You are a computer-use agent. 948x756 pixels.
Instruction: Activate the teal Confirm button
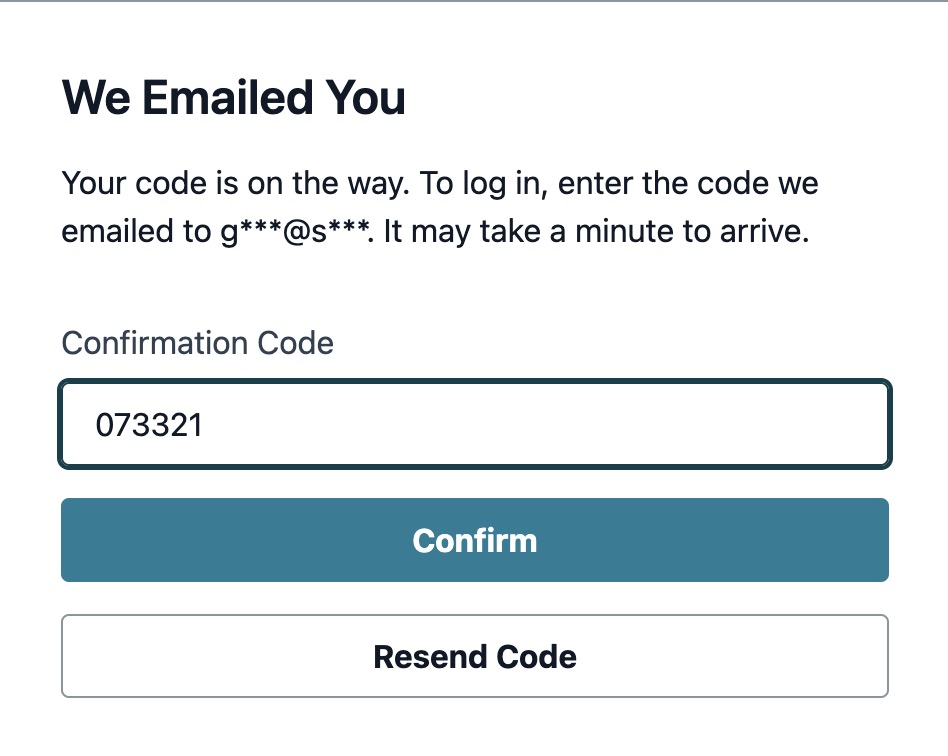475,540
